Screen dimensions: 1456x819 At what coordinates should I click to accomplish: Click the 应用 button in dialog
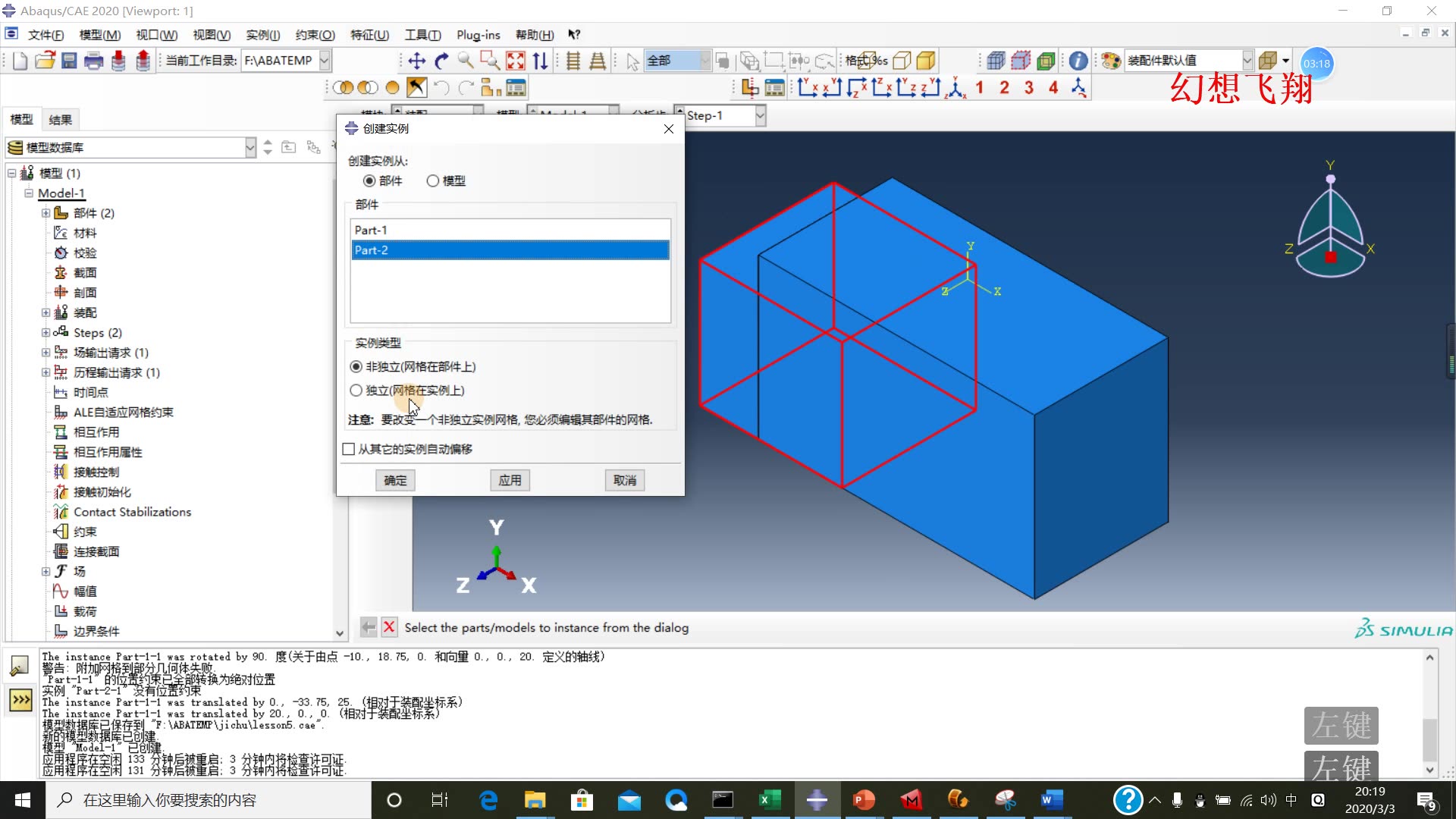[510, 480]
